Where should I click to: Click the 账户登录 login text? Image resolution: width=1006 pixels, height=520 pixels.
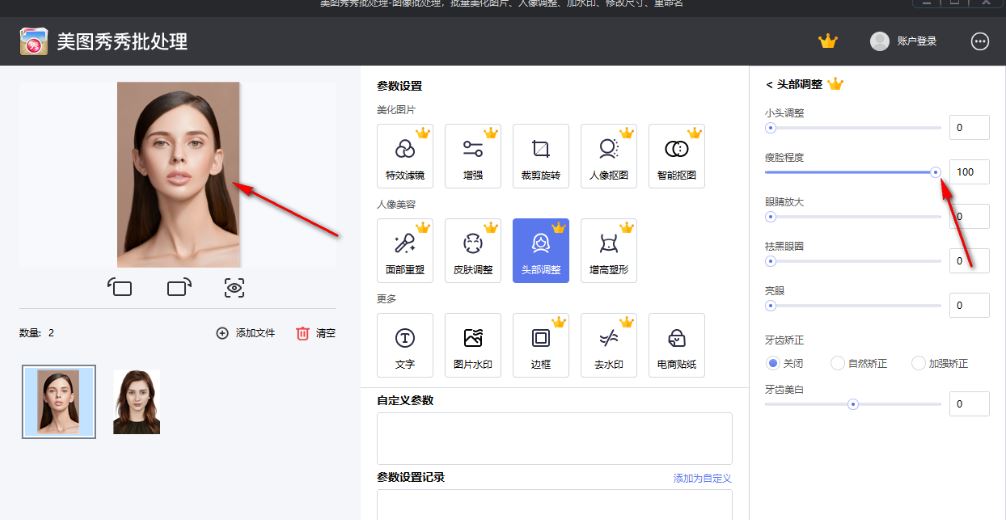[x=917, y=42]
